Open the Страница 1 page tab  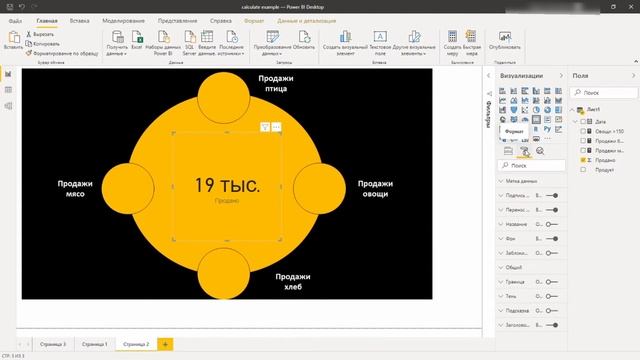pyautogui.click(x=94, y=344)
